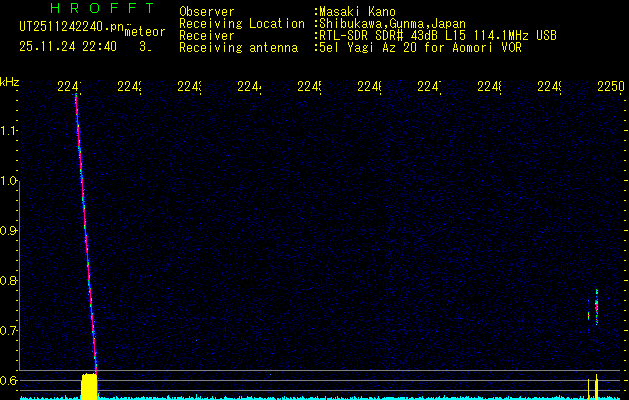The height and width of the screenshot is (400, 629).
Task: Click the cyan noise-level strip at bottom
Action: point(321,398)
